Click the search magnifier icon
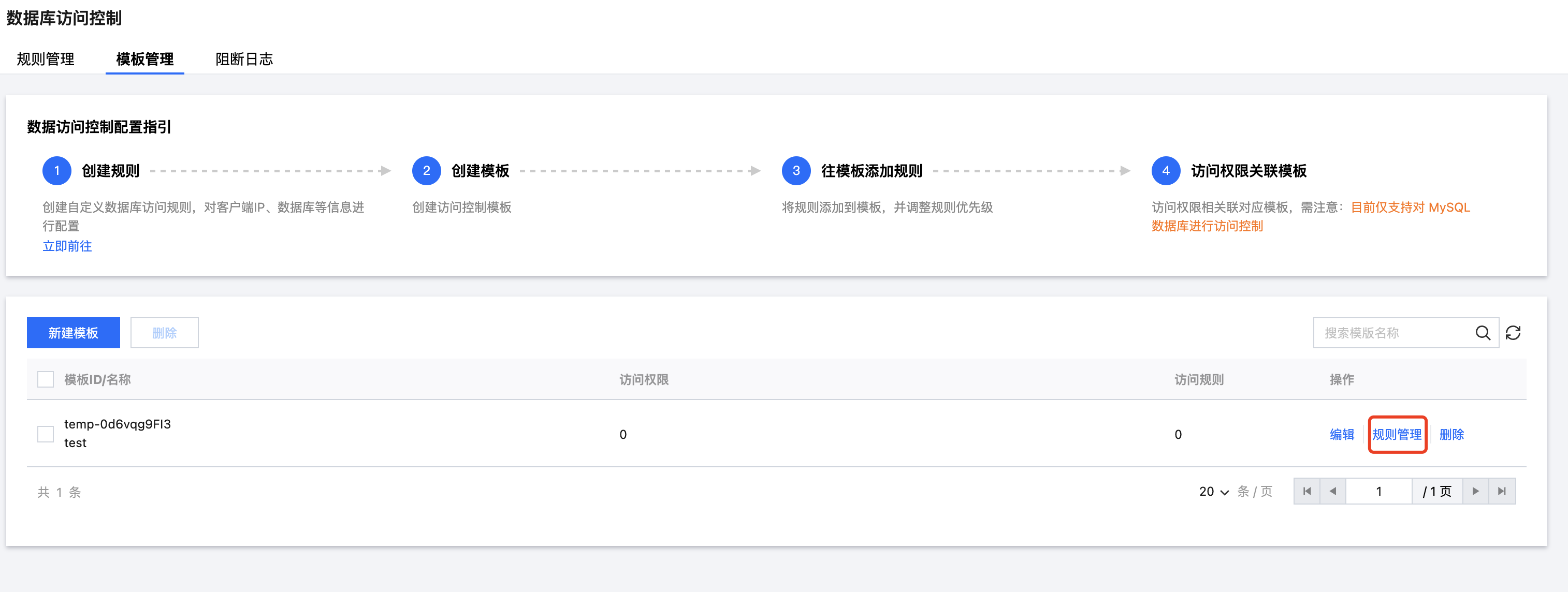Screen dimensions: 1568x592 (1483, 333)
